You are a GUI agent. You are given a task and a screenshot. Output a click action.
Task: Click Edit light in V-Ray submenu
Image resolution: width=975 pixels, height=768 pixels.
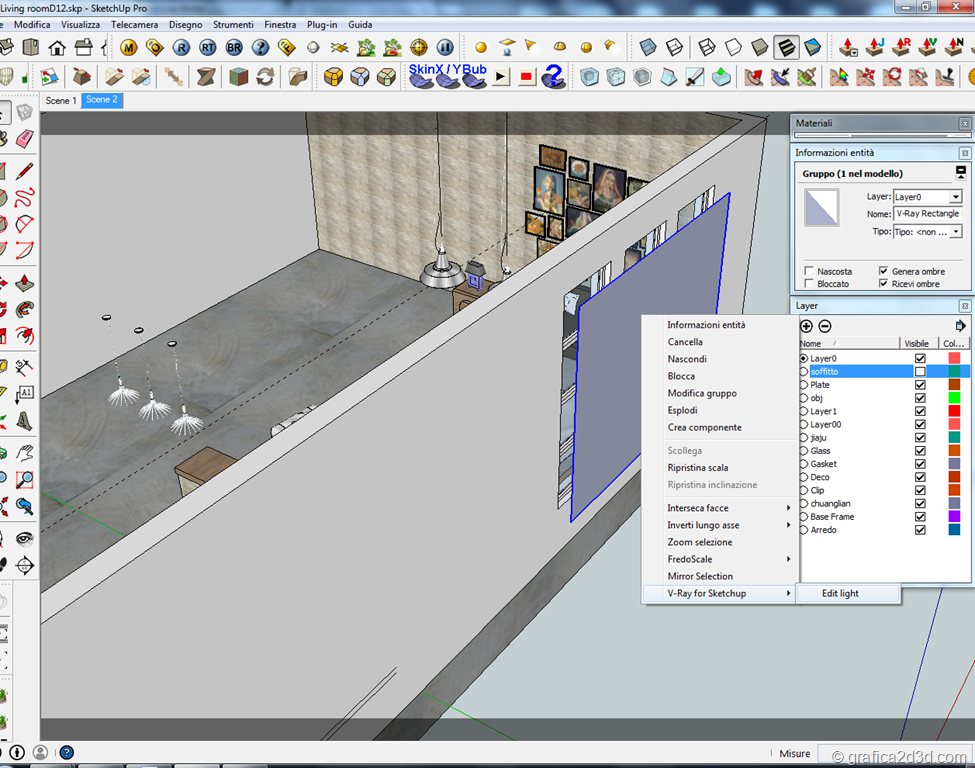[x=840, y=593]
